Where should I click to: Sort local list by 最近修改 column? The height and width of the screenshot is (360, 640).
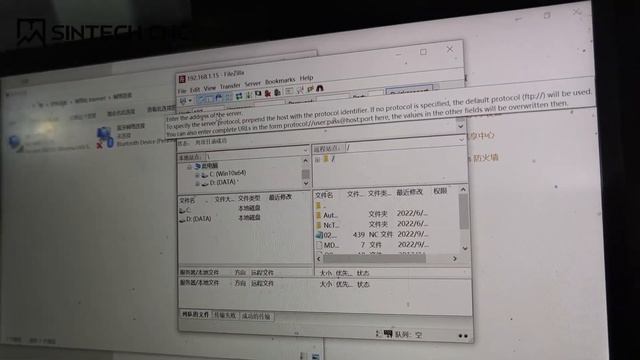click(280, 197)
